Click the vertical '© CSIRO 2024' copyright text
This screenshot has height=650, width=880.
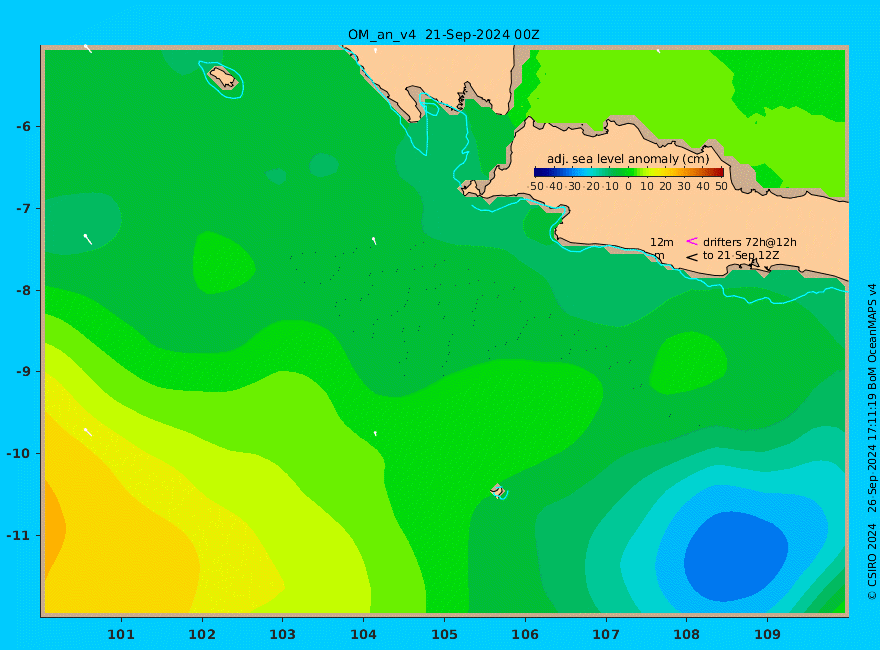pos(872,562)
